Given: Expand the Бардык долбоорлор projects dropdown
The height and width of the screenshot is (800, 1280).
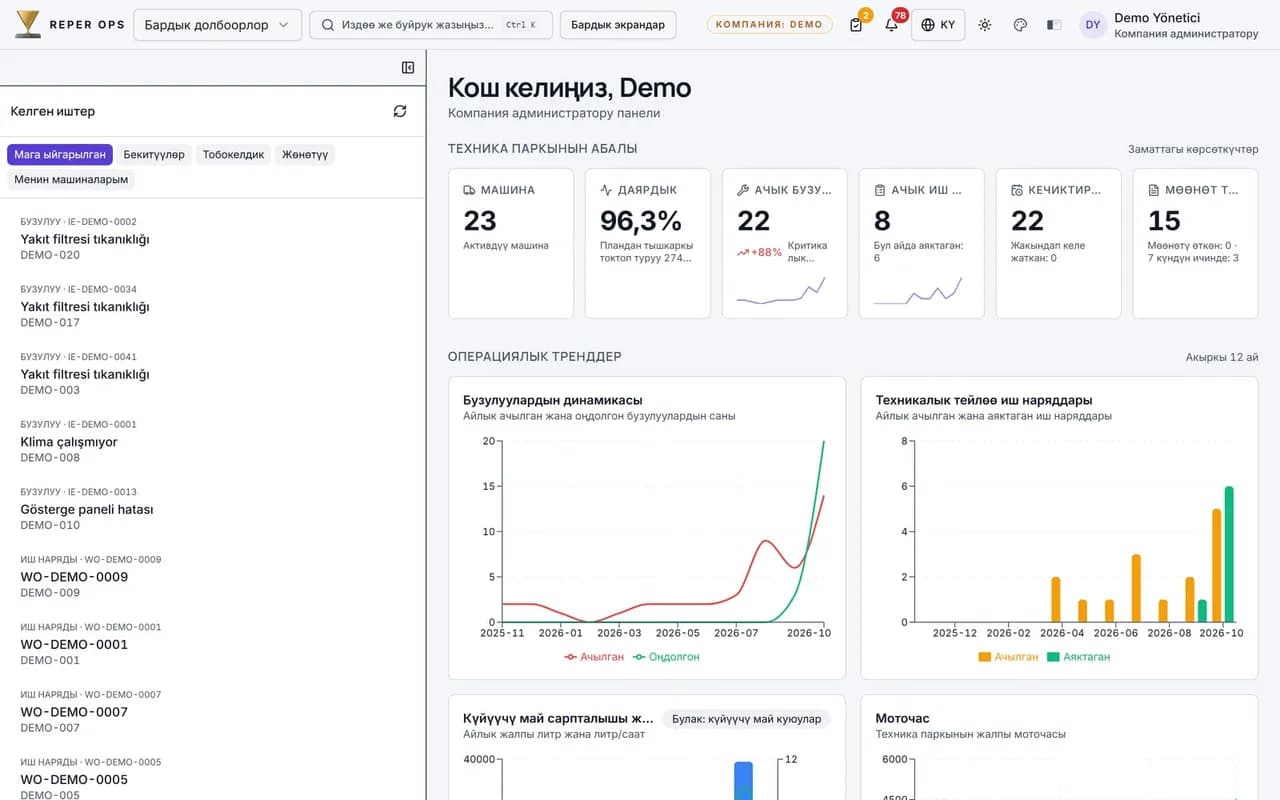Looking at the screenshot, I should click(x=217, y=25).
